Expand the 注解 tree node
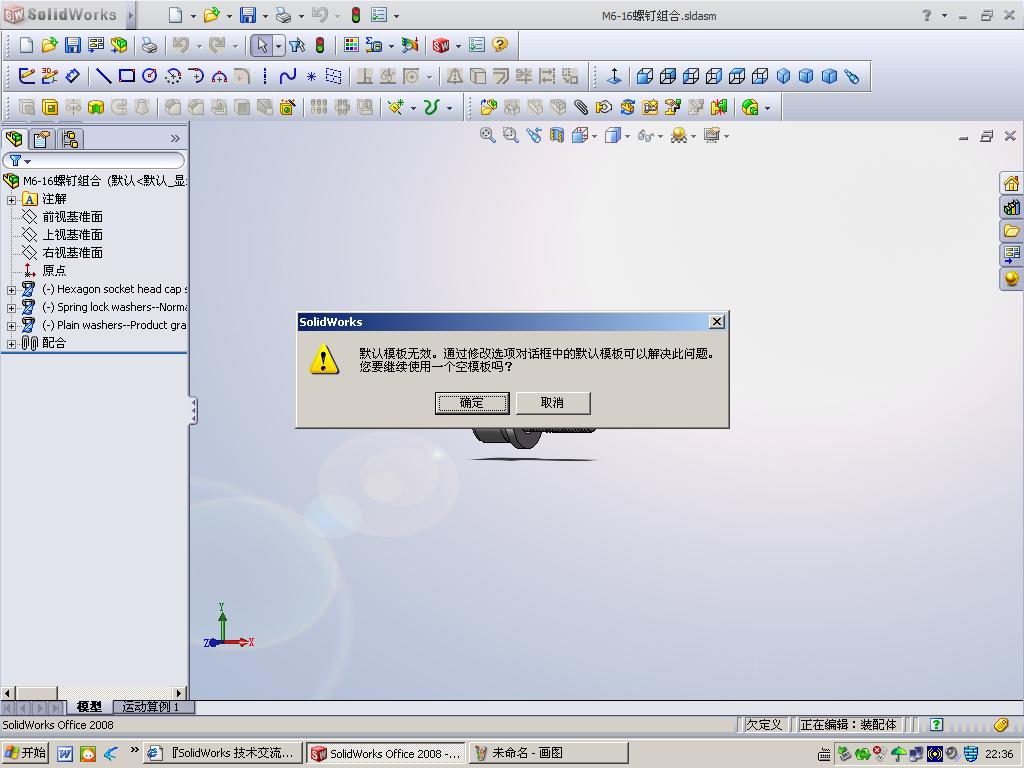Screen dimensions: 1024x768 click(11, 200)
